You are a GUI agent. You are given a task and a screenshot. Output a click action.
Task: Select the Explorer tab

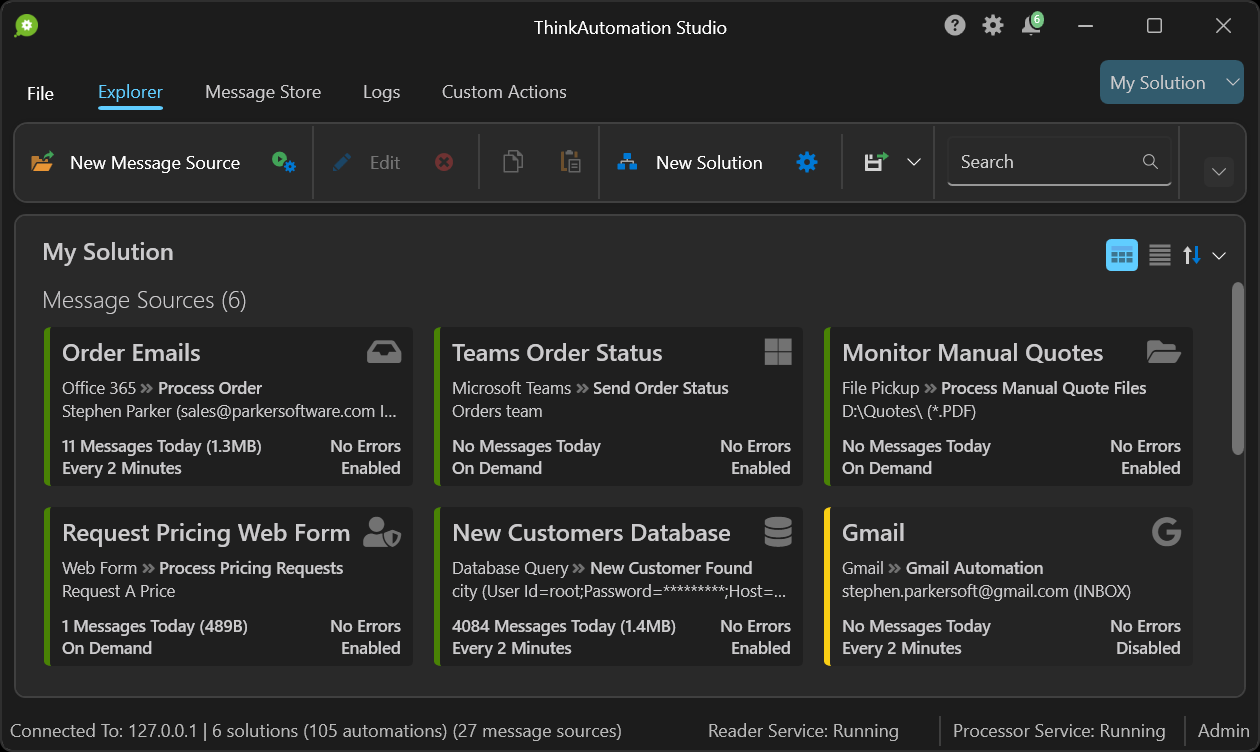(130, 92)
